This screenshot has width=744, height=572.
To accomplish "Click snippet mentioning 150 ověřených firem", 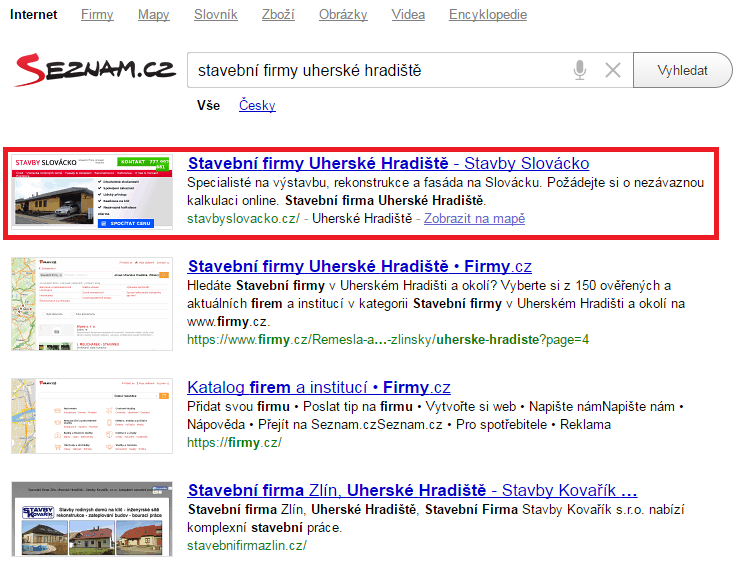I will (436, 304).
